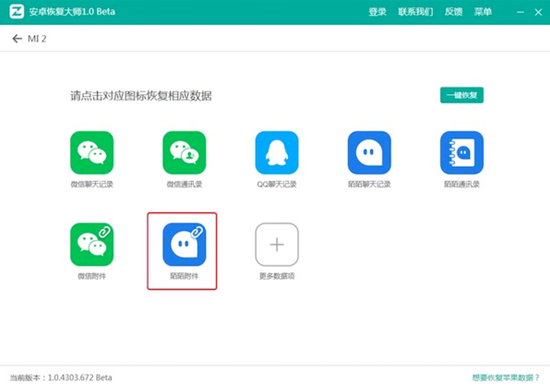550x388 pixels.
Task: Select the Momo attachments icon (陌陌附件)
Action: [184, 245]
